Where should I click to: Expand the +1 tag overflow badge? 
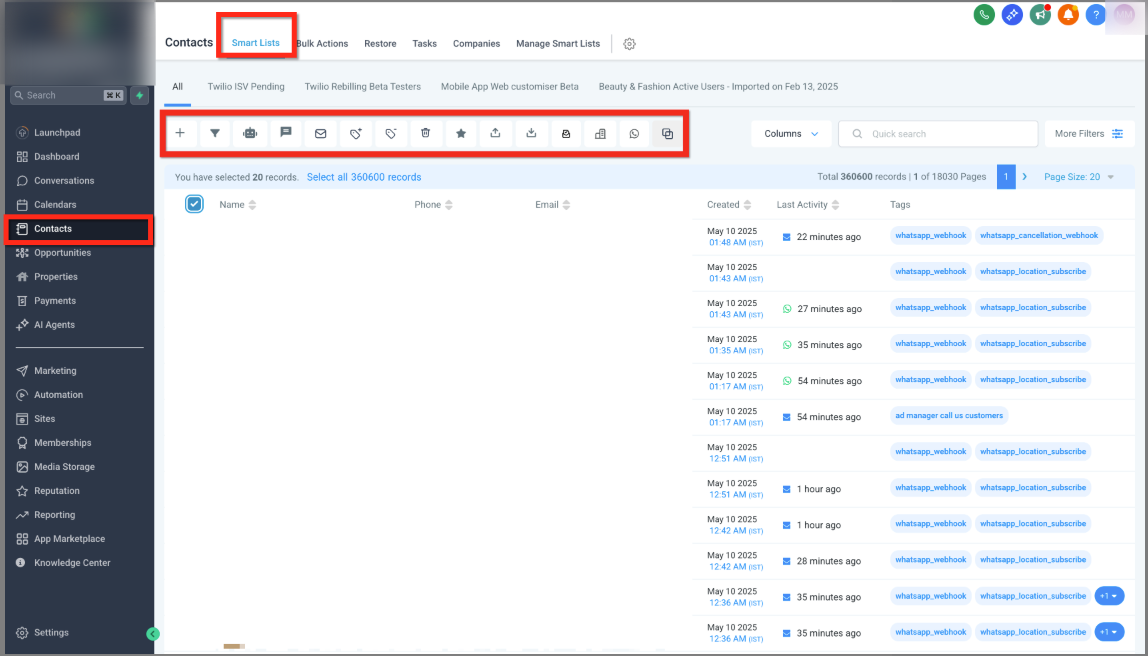(1109, 595)
